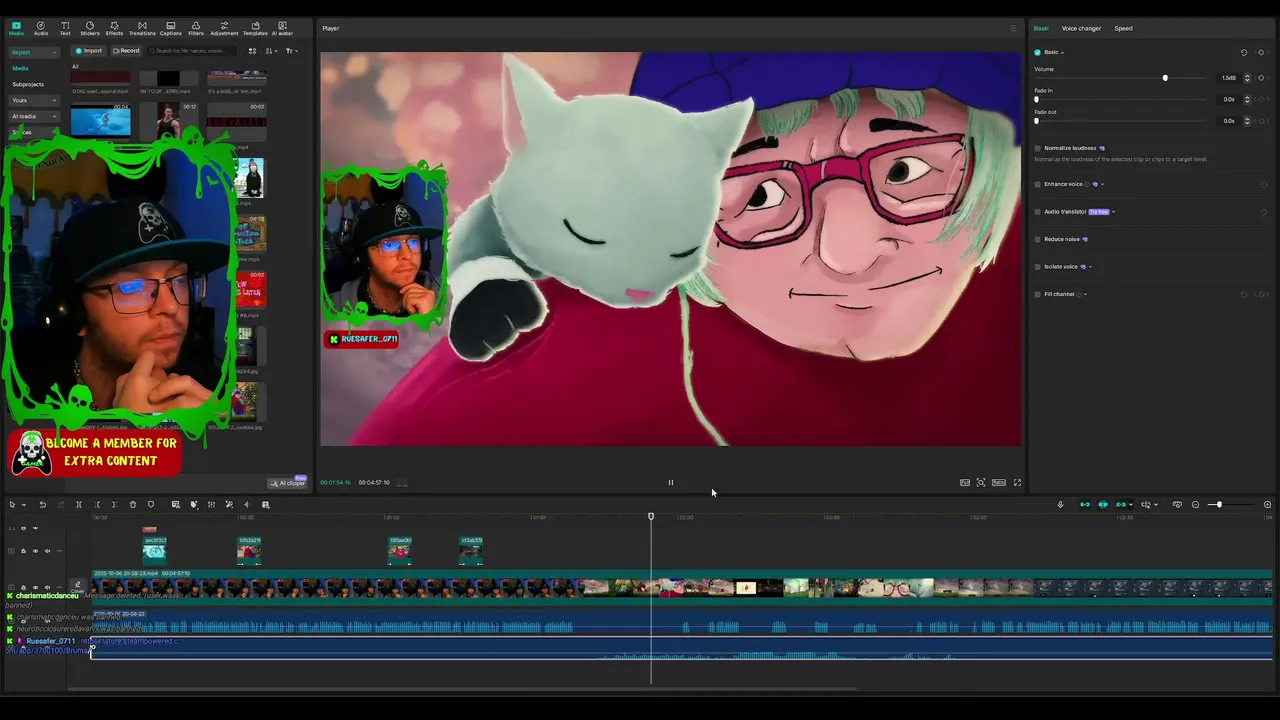Step the Volume dB value stepper

pyautogui.click(x=1247, y=78)
